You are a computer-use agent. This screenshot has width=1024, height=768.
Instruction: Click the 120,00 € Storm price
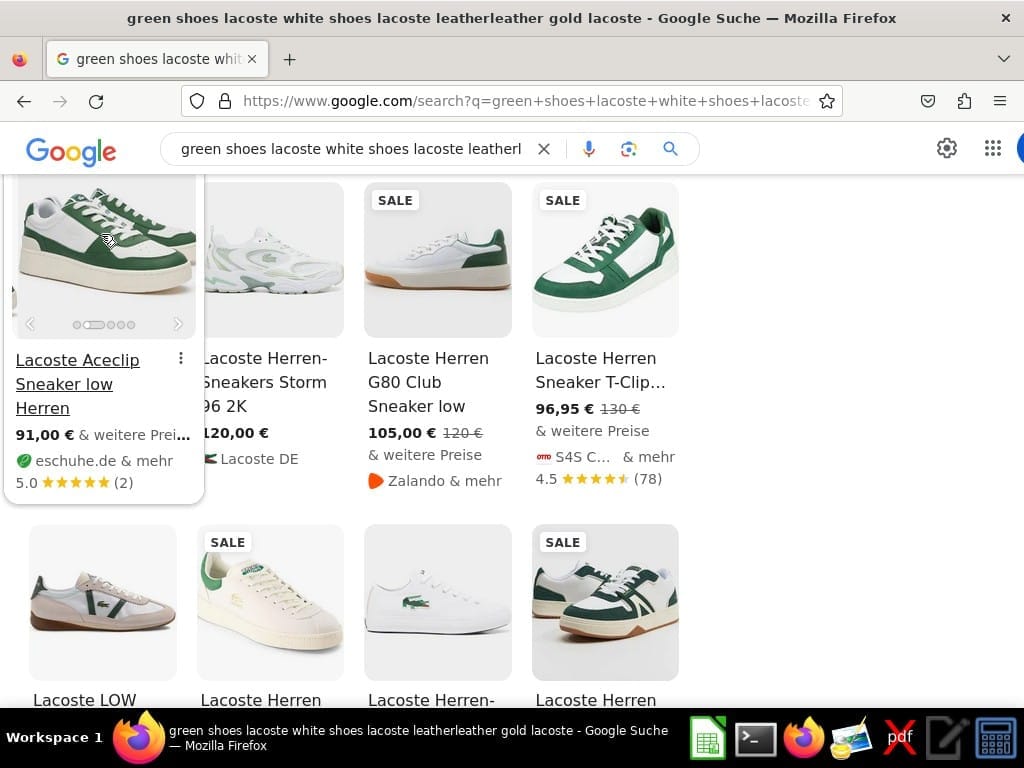pos(236,433)
